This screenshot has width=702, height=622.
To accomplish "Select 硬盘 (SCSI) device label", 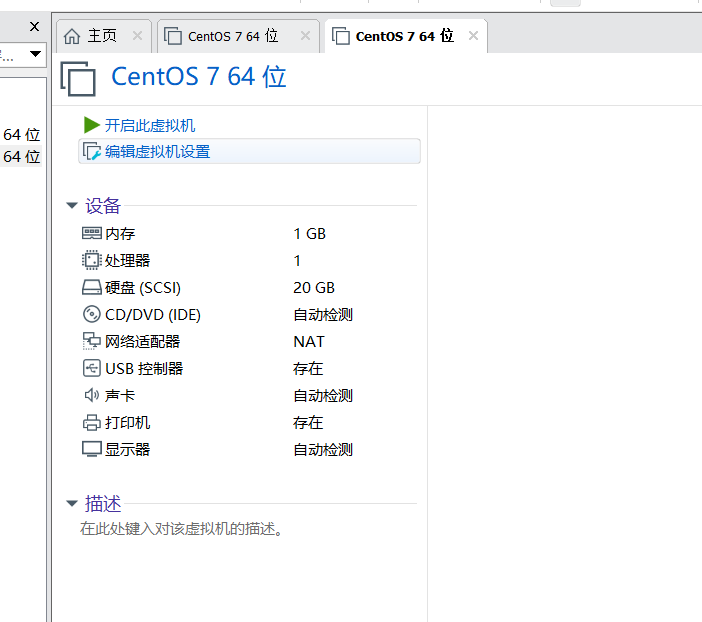I will (x=143, y=288).
